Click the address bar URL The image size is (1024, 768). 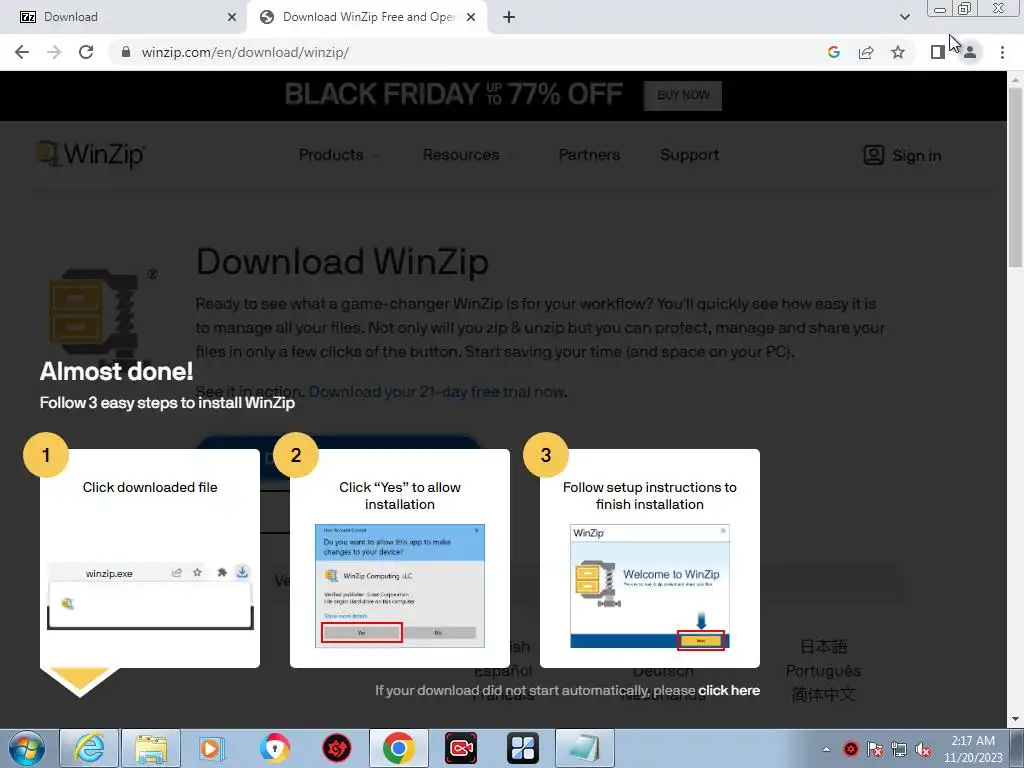(x=246, y=52)
